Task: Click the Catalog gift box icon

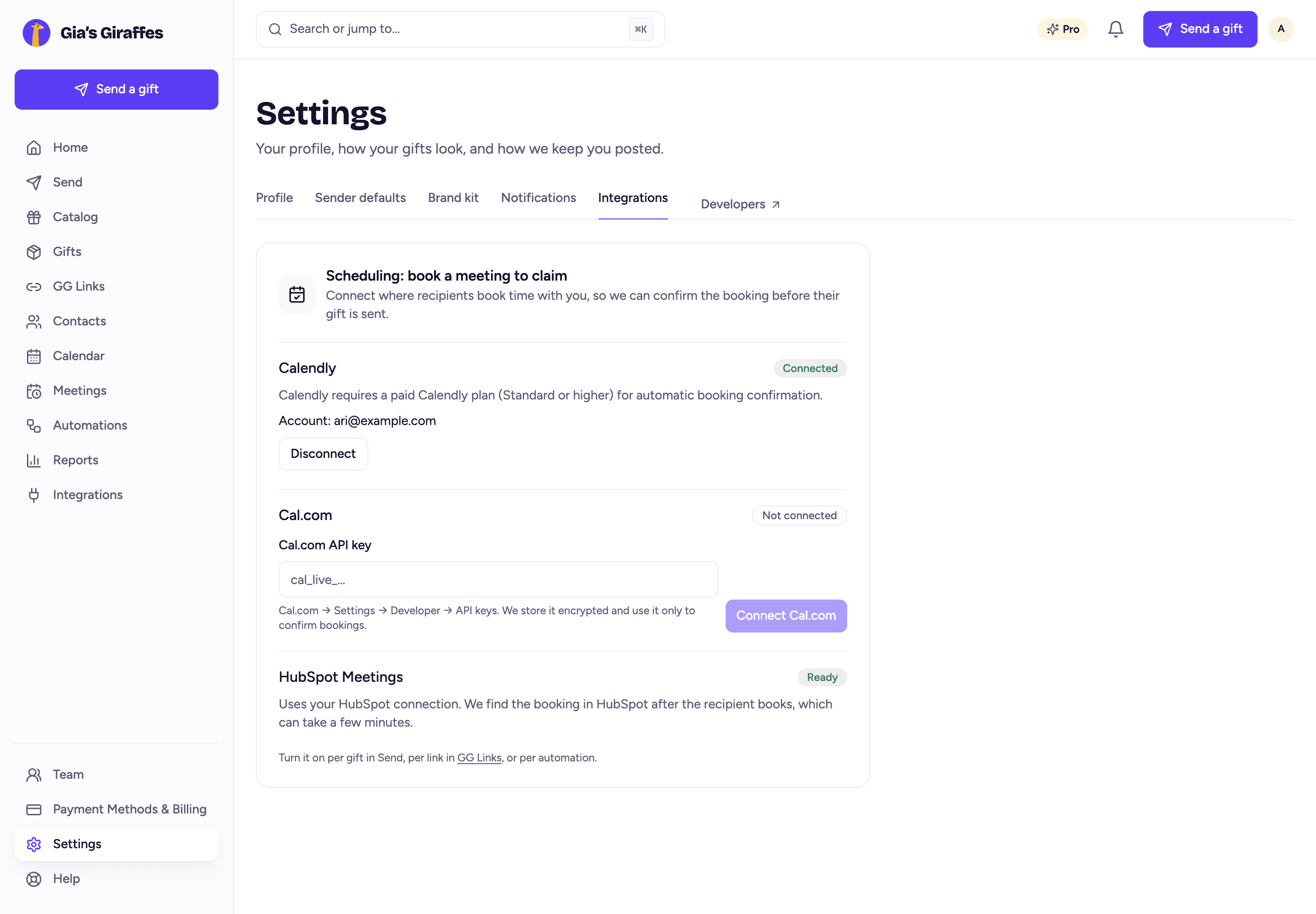Action: pyautogui.click(x=34, y=217)
